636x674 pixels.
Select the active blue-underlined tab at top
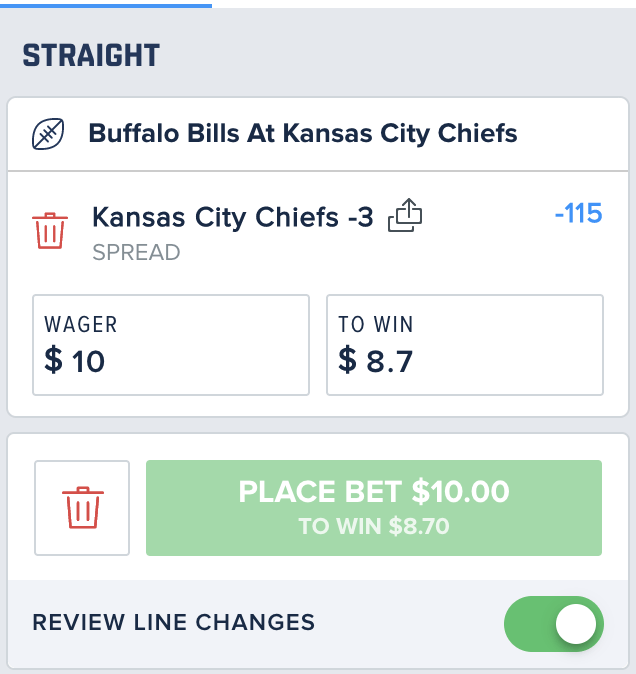[x=106, y=4]
